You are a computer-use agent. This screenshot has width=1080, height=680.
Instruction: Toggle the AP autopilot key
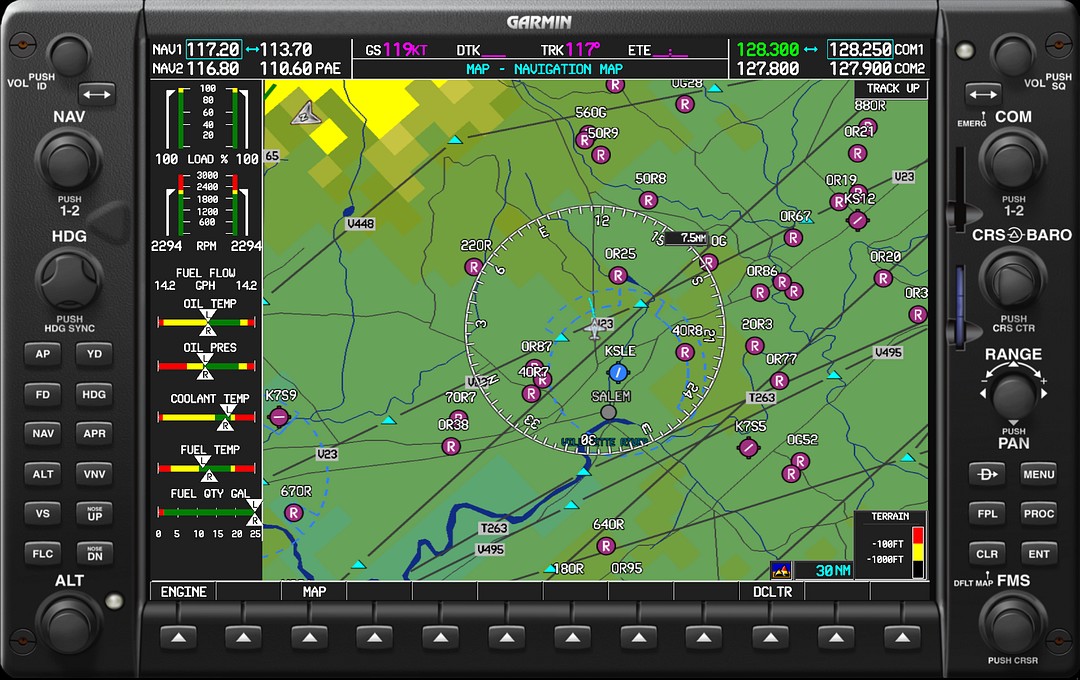tap(43, 354)
